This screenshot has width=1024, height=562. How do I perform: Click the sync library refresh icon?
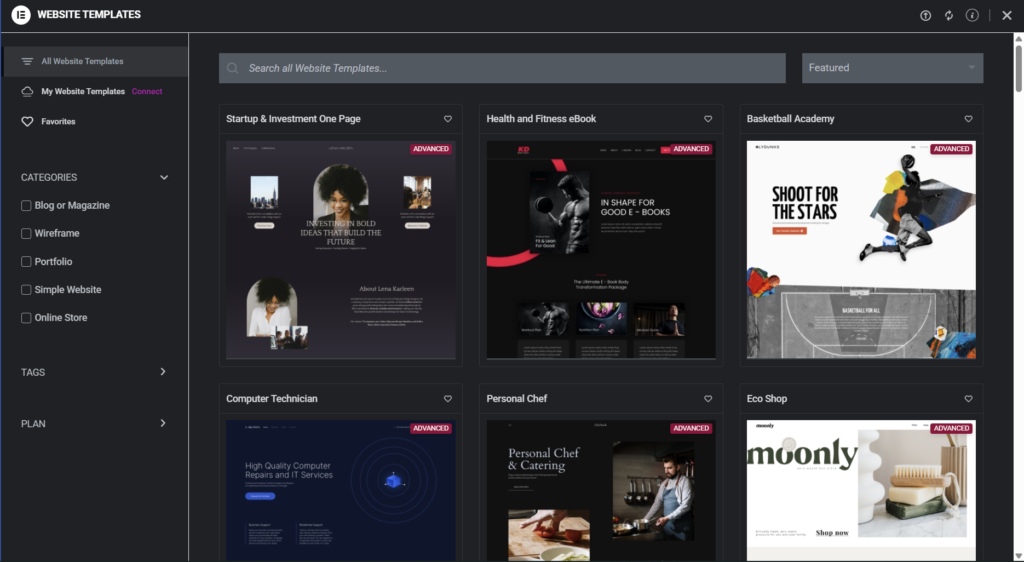point(949,15)
